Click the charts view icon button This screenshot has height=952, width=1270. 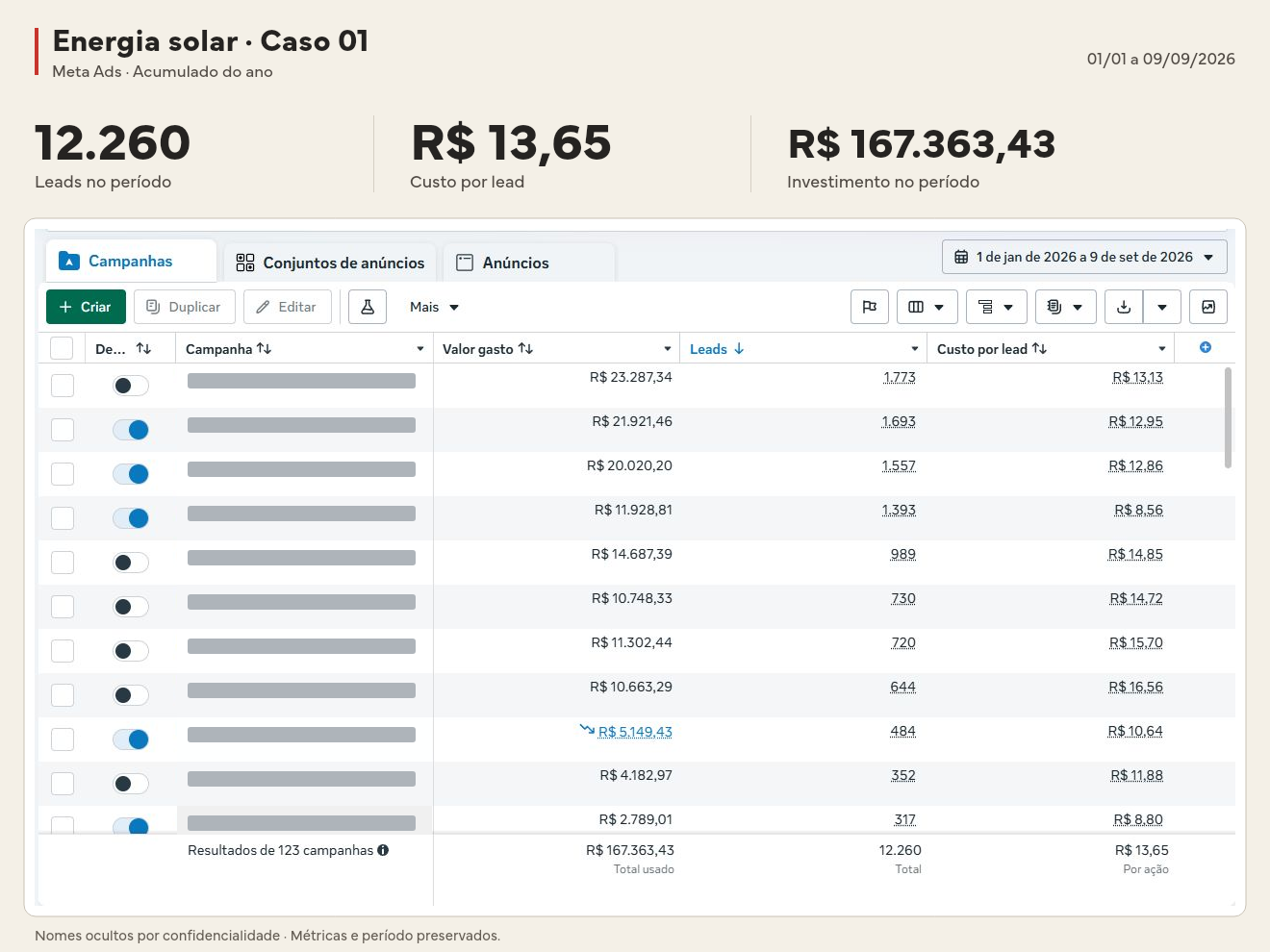1208,307
